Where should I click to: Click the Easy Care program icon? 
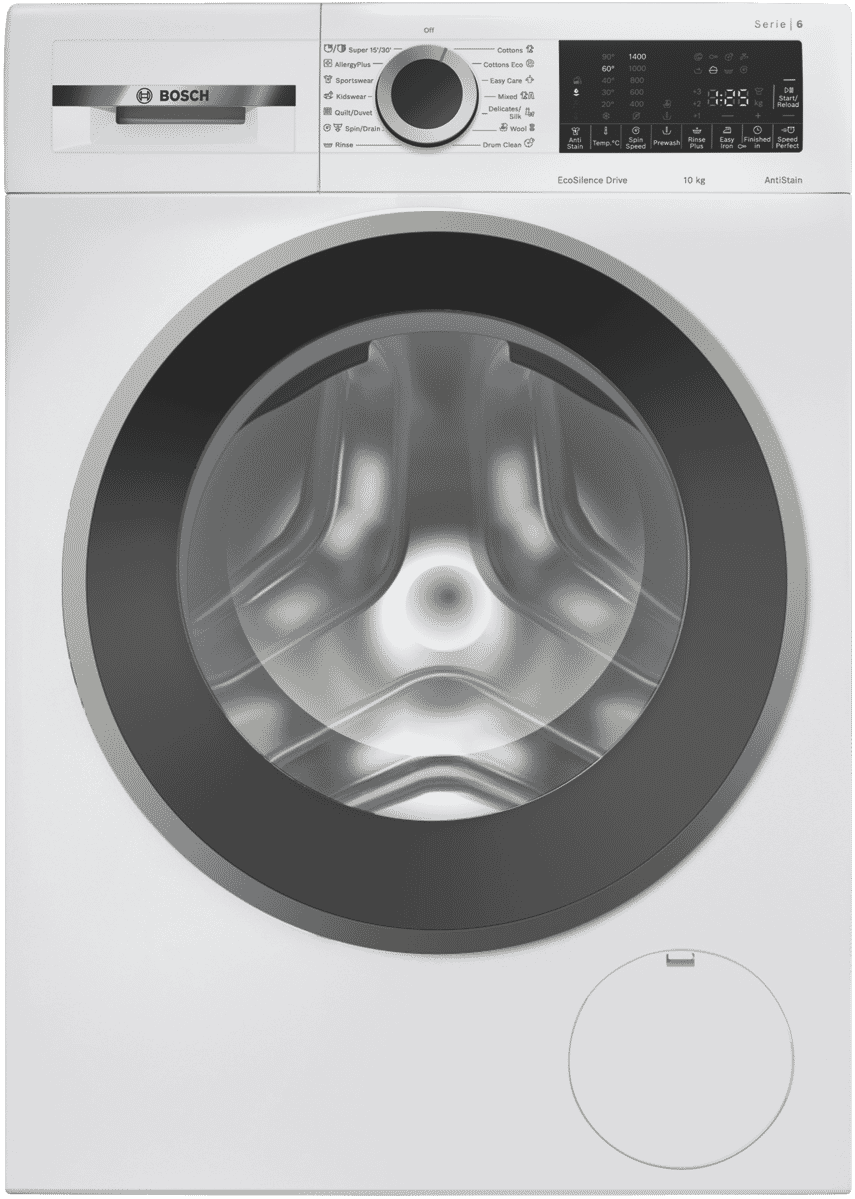pyautogui.click(x=530, y=80)
